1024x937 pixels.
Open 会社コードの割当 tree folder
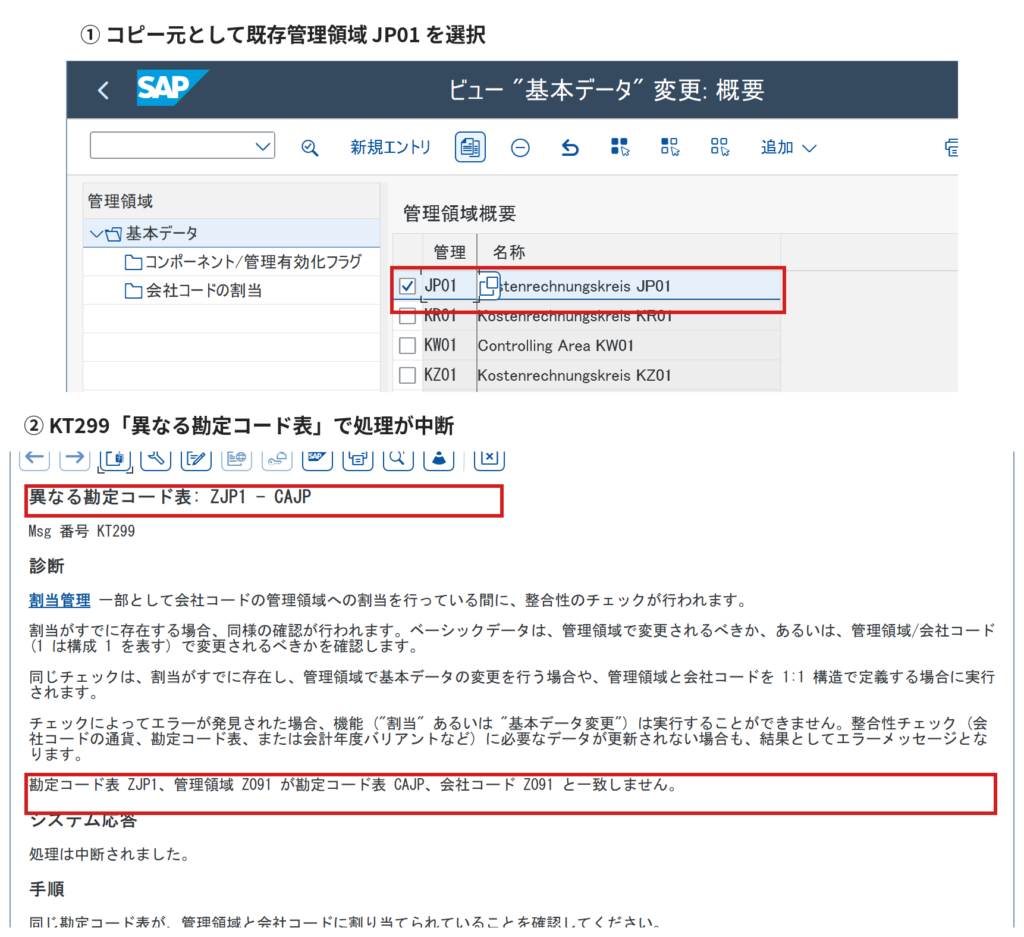tap(193, 291)
